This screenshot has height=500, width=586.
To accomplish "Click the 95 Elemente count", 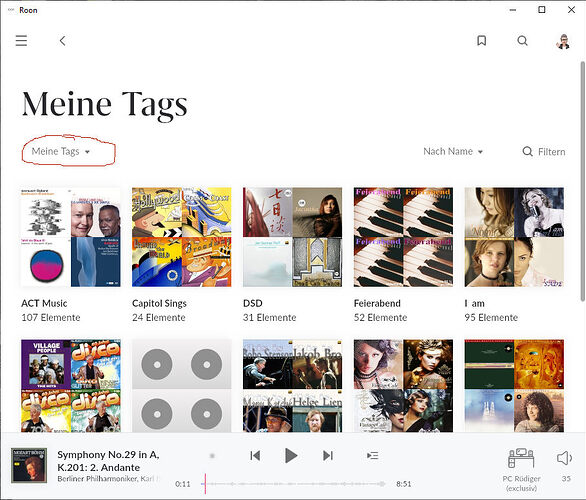I will pos(491,317).
